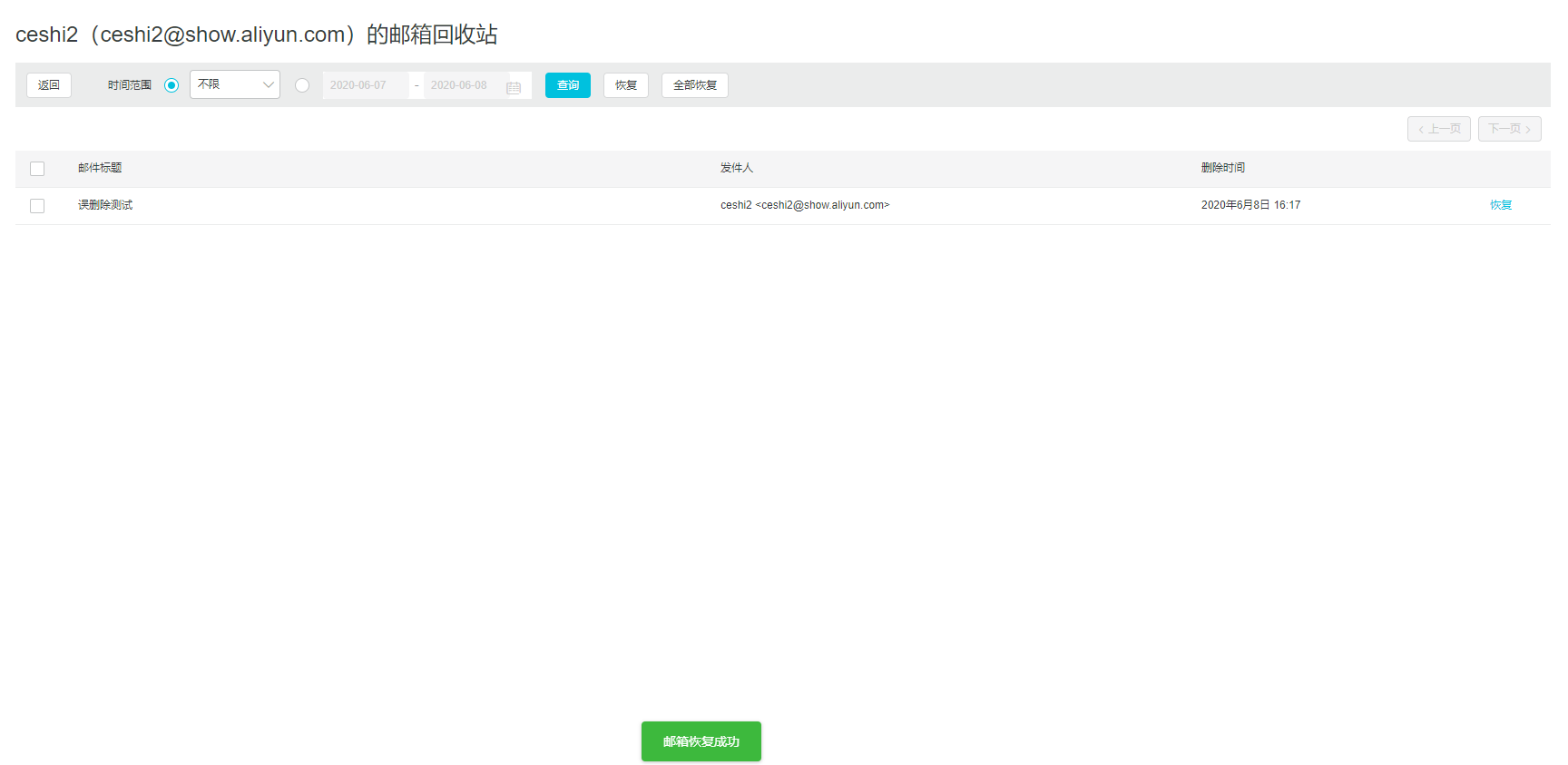Click the email title 误删除测试
Image resolution: width=1568 pixels, height=765 pixels.
coord(105,205)
